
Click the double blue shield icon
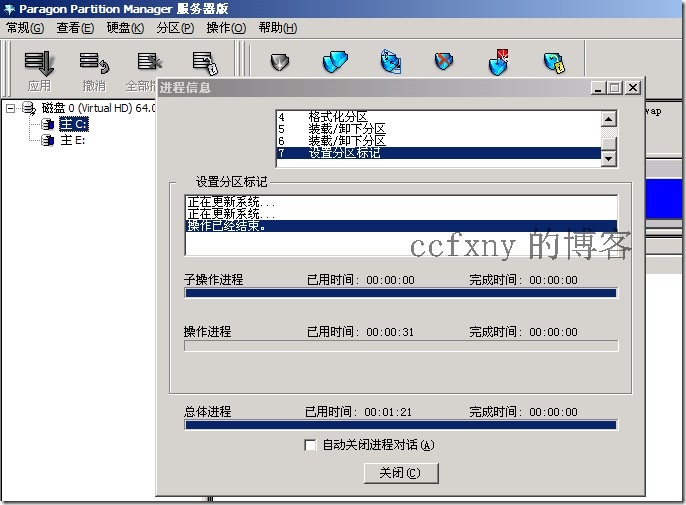tap(335, 61)
